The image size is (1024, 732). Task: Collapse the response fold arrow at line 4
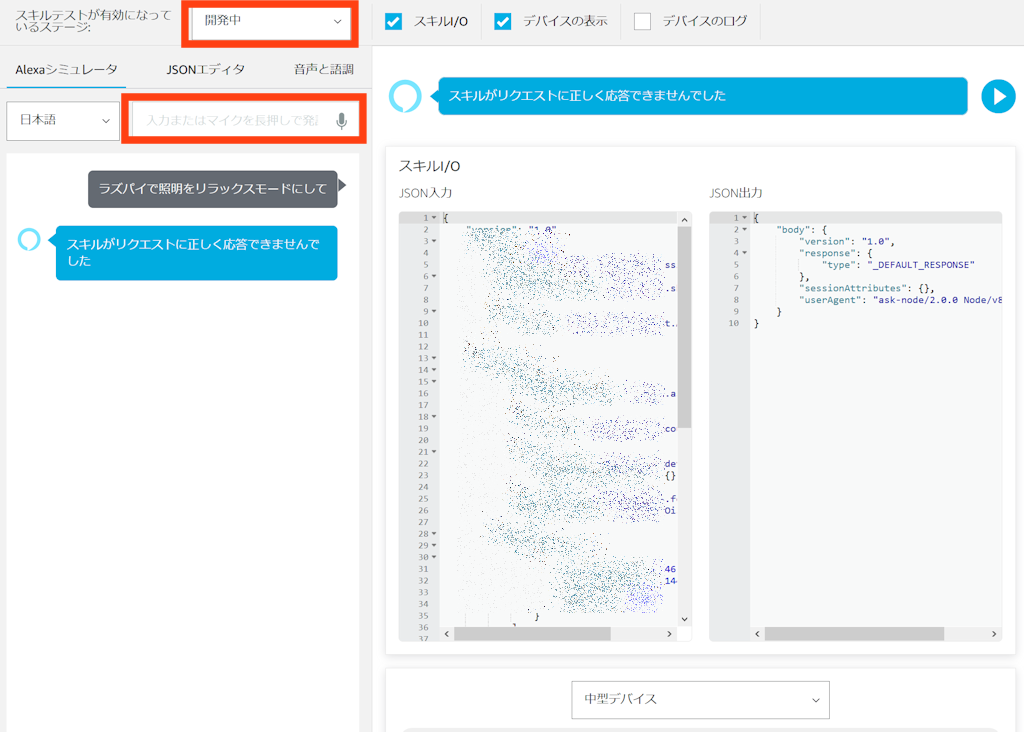tap(744, 253)
